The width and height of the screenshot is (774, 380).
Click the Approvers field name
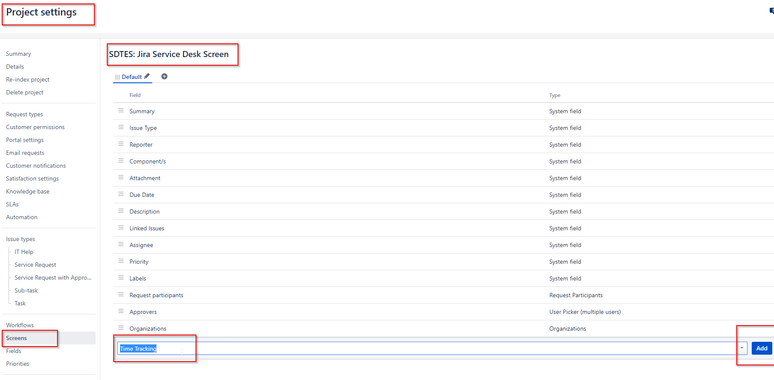[x=143, y=312]
